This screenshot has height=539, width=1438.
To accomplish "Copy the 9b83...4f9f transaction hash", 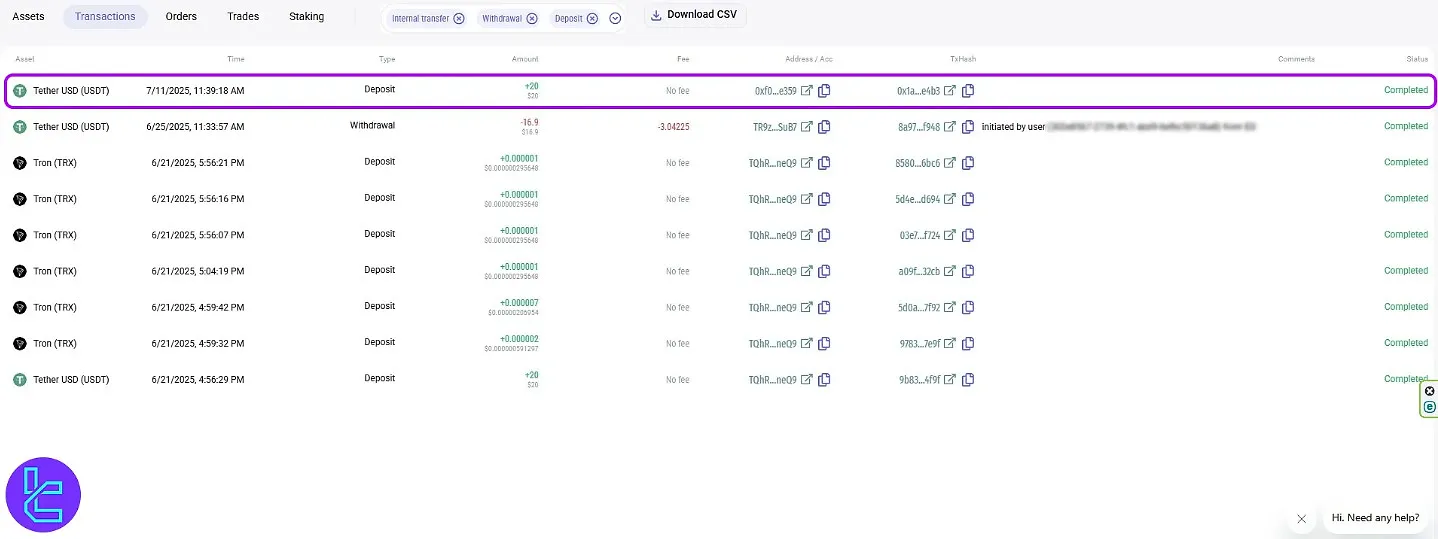I will [968, 380].
